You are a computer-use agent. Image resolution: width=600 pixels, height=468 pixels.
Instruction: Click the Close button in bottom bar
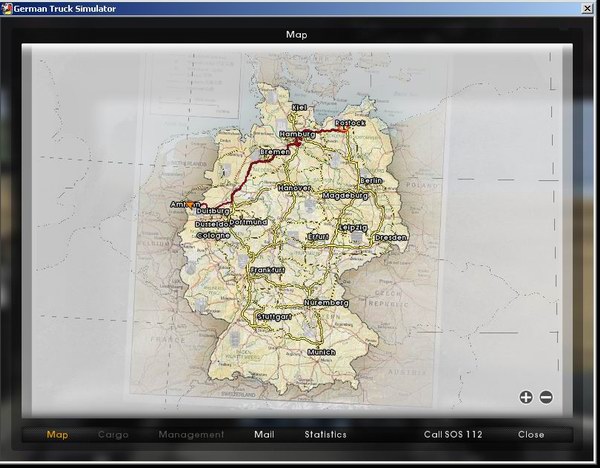pyautogui.click(x=531, y=435)
